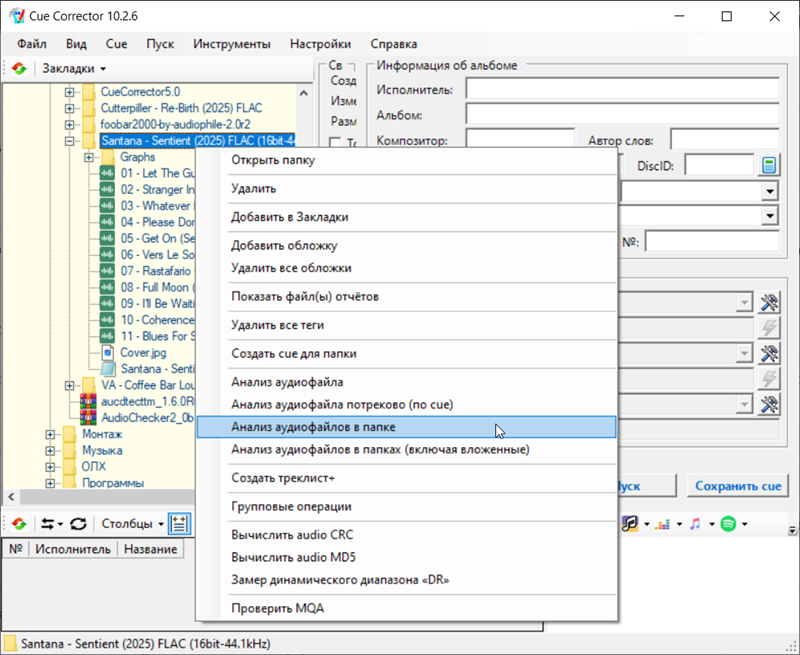
Task: Open the Справка menu
Action: point(394,44)
